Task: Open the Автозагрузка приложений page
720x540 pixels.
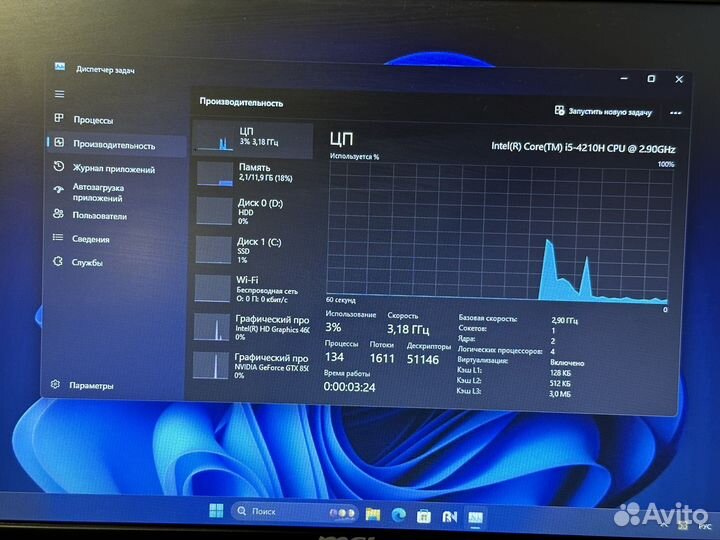Action: coord(98,193)
